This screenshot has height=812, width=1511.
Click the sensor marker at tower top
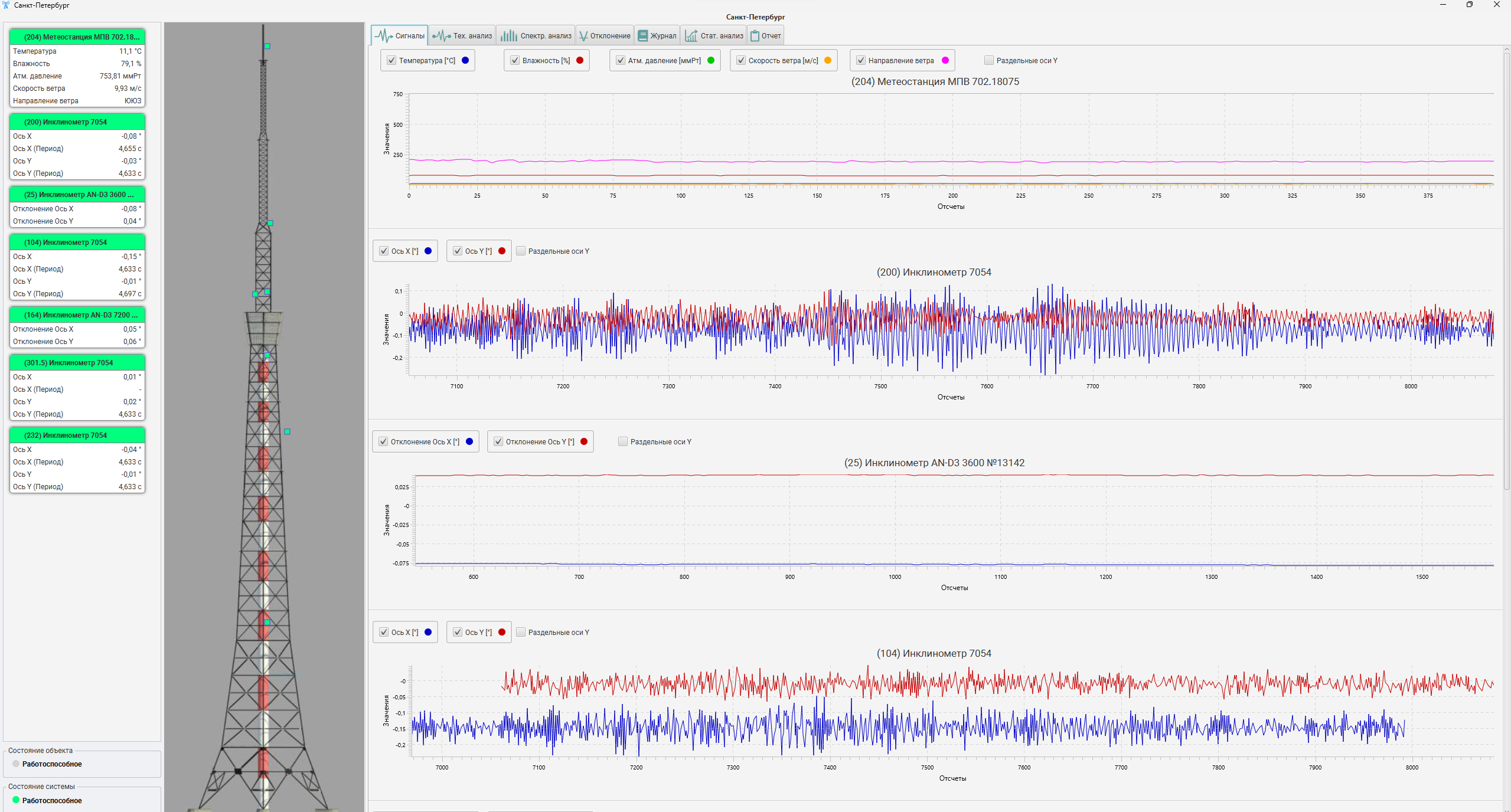pos(267,46)
